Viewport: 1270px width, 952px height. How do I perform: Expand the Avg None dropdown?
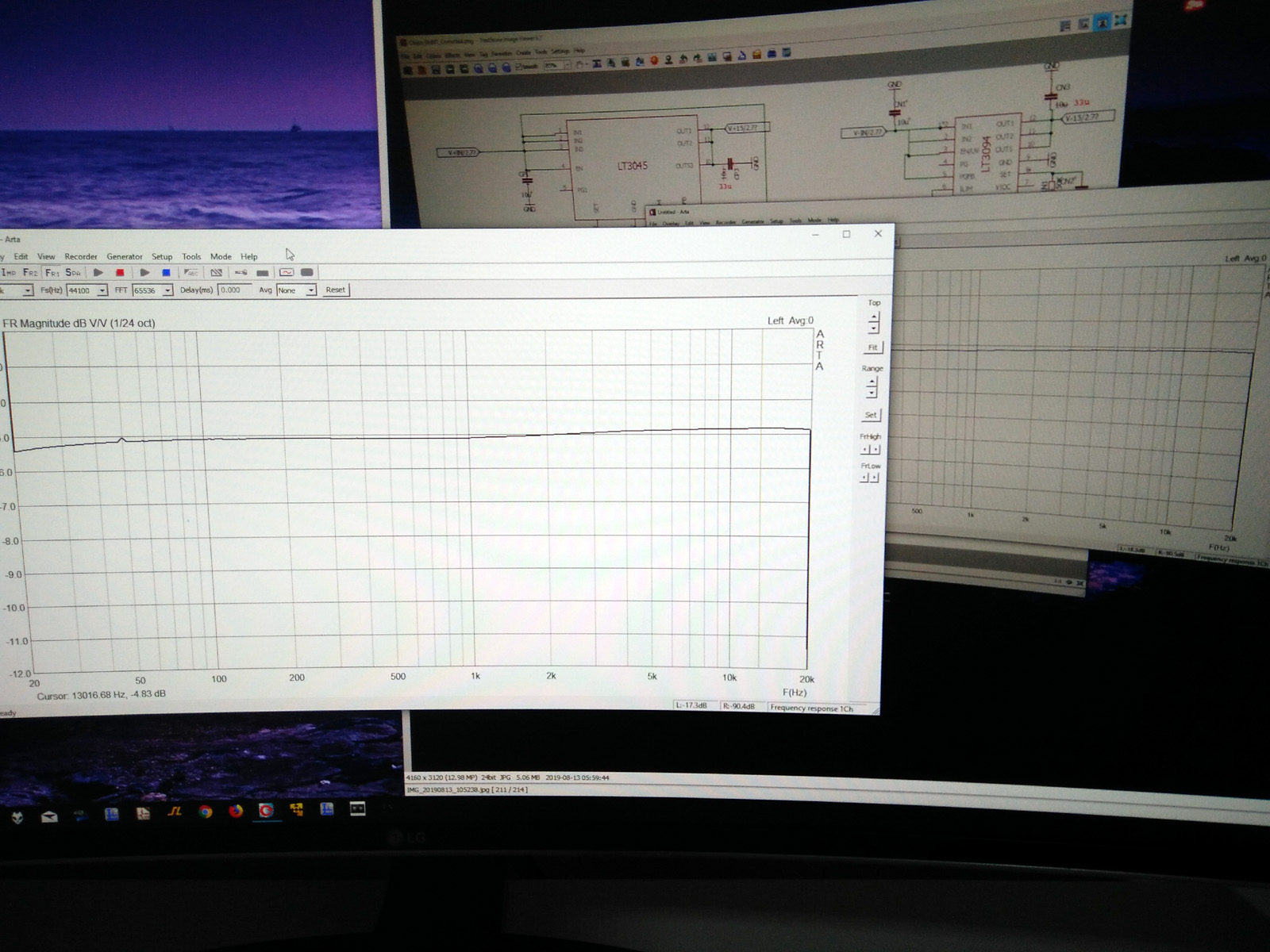click(311, 290)
